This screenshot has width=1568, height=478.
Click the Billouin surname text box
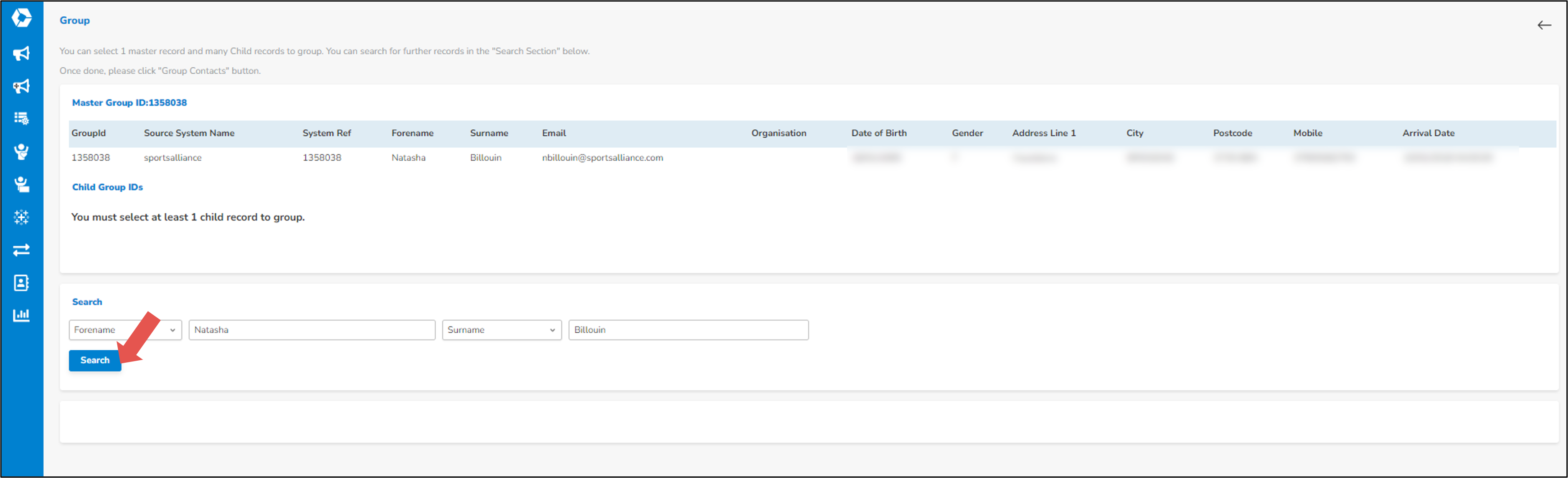click(x=688, y=330)
